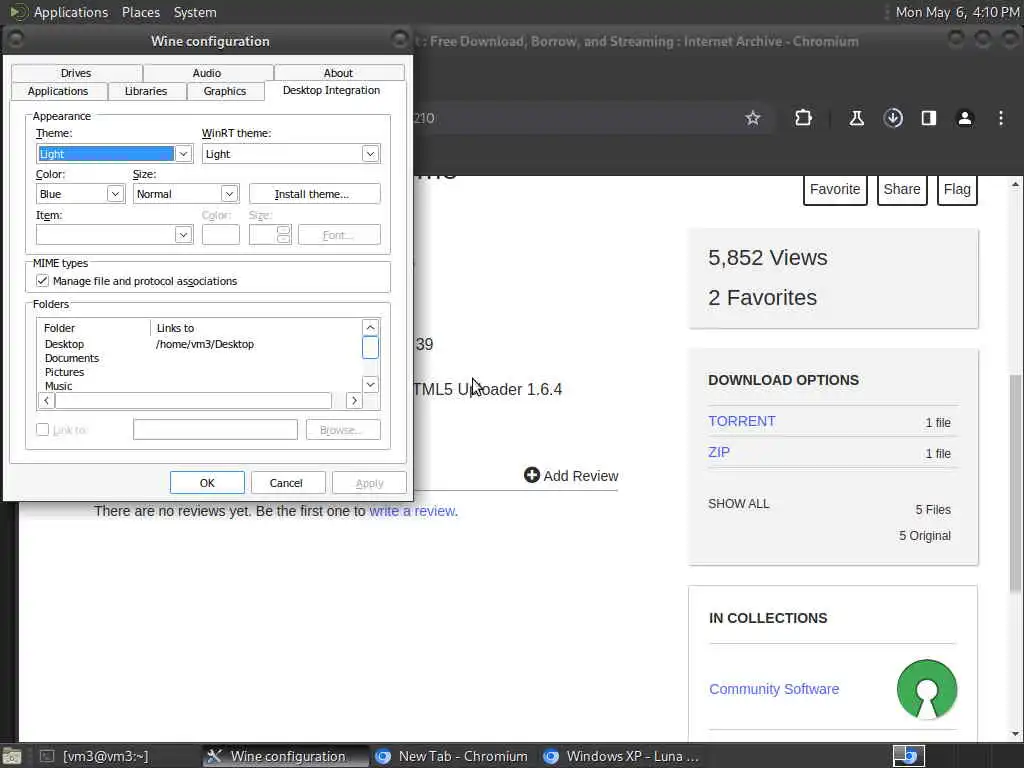Click the Apply button
1024x768 pixels.
[x=369, y=483]
